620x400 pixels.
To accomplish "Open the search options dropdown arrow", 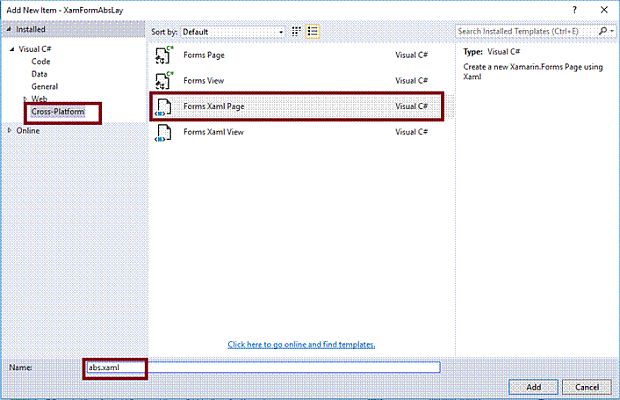I will tap(612, 31).
